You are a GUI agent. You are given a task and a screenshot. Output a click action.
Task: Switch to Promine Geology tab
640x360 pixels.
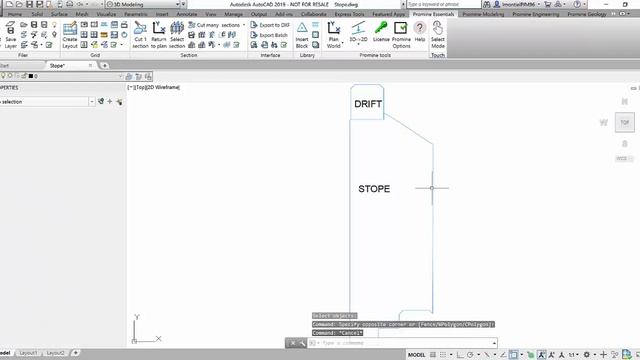click(x=587, y=14)
